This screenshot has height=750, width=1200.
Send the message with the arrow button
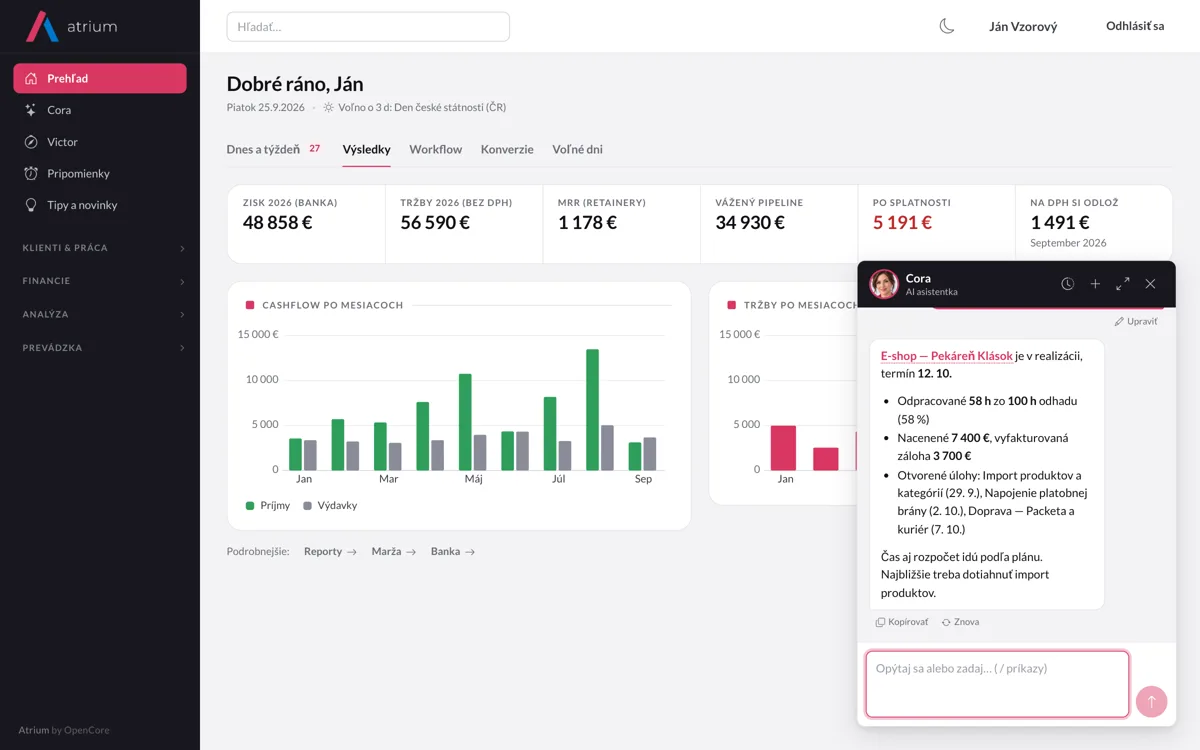point(1151,702)
